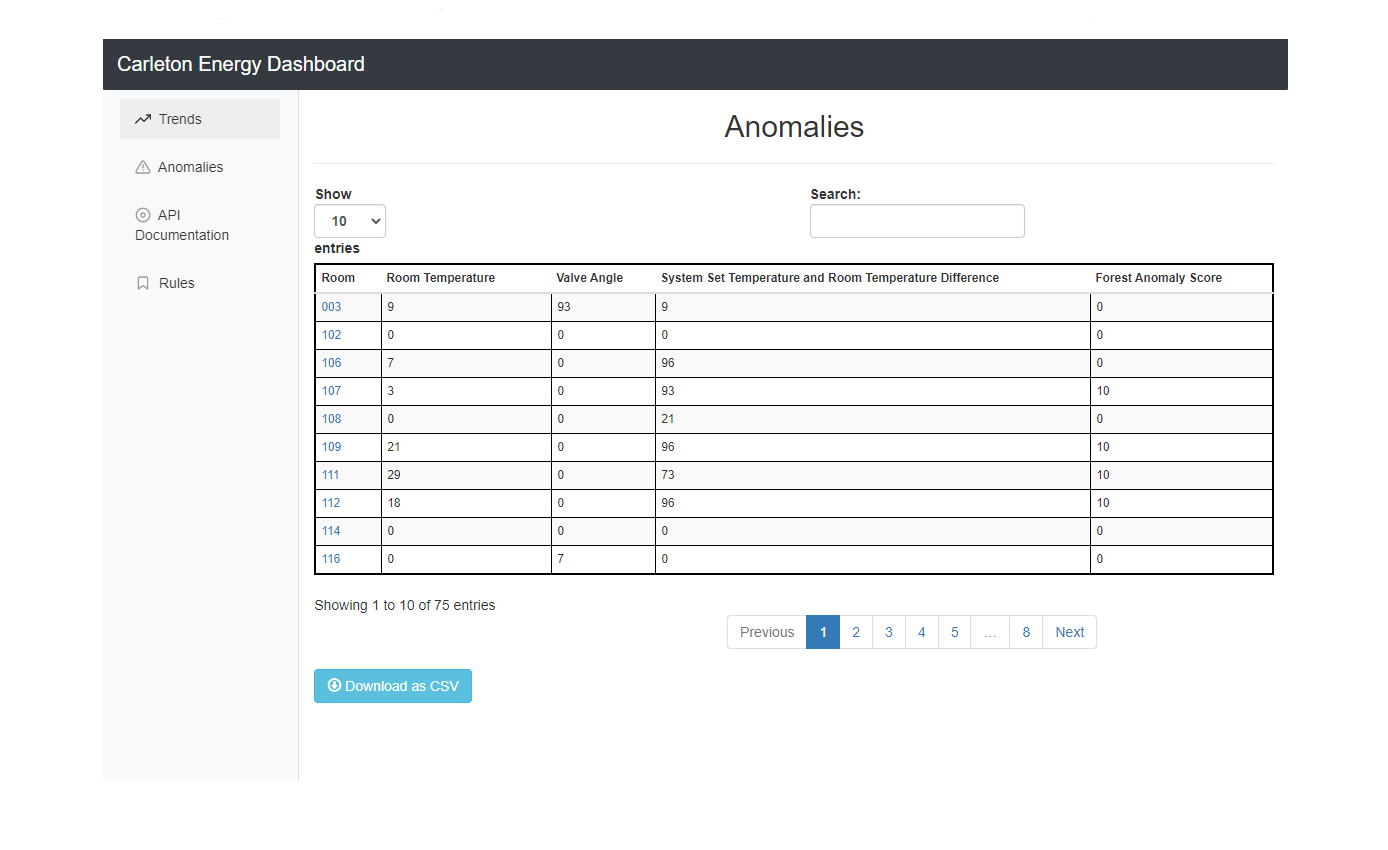Open the Rules page from sidebar

176,283
